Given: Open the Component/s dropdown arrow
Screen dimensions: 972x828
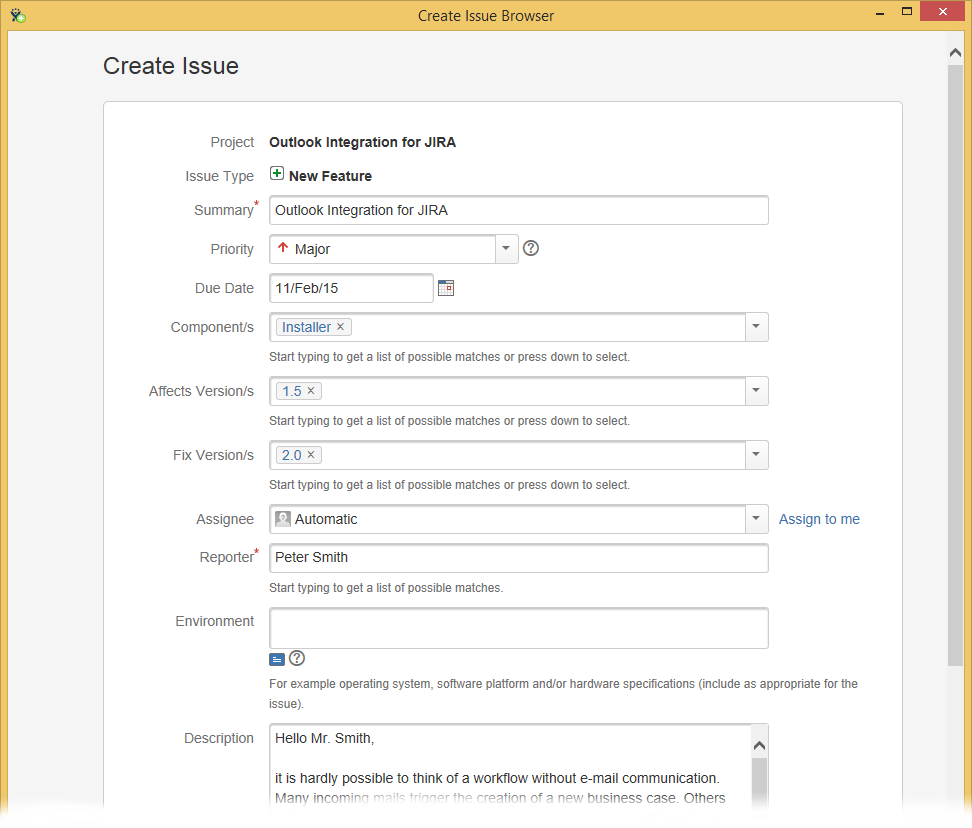Looking at the screenshot, I should point(756,327).
